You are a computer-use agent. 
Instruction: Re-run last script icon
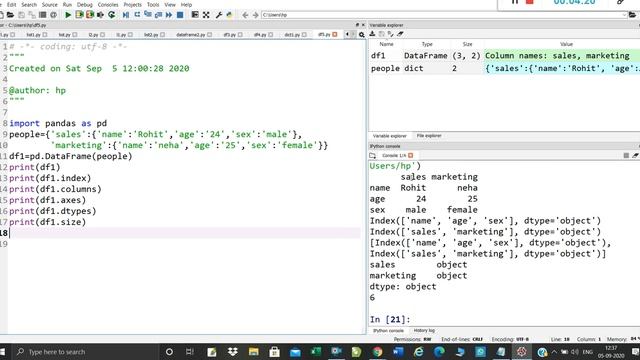coord(111,15)
